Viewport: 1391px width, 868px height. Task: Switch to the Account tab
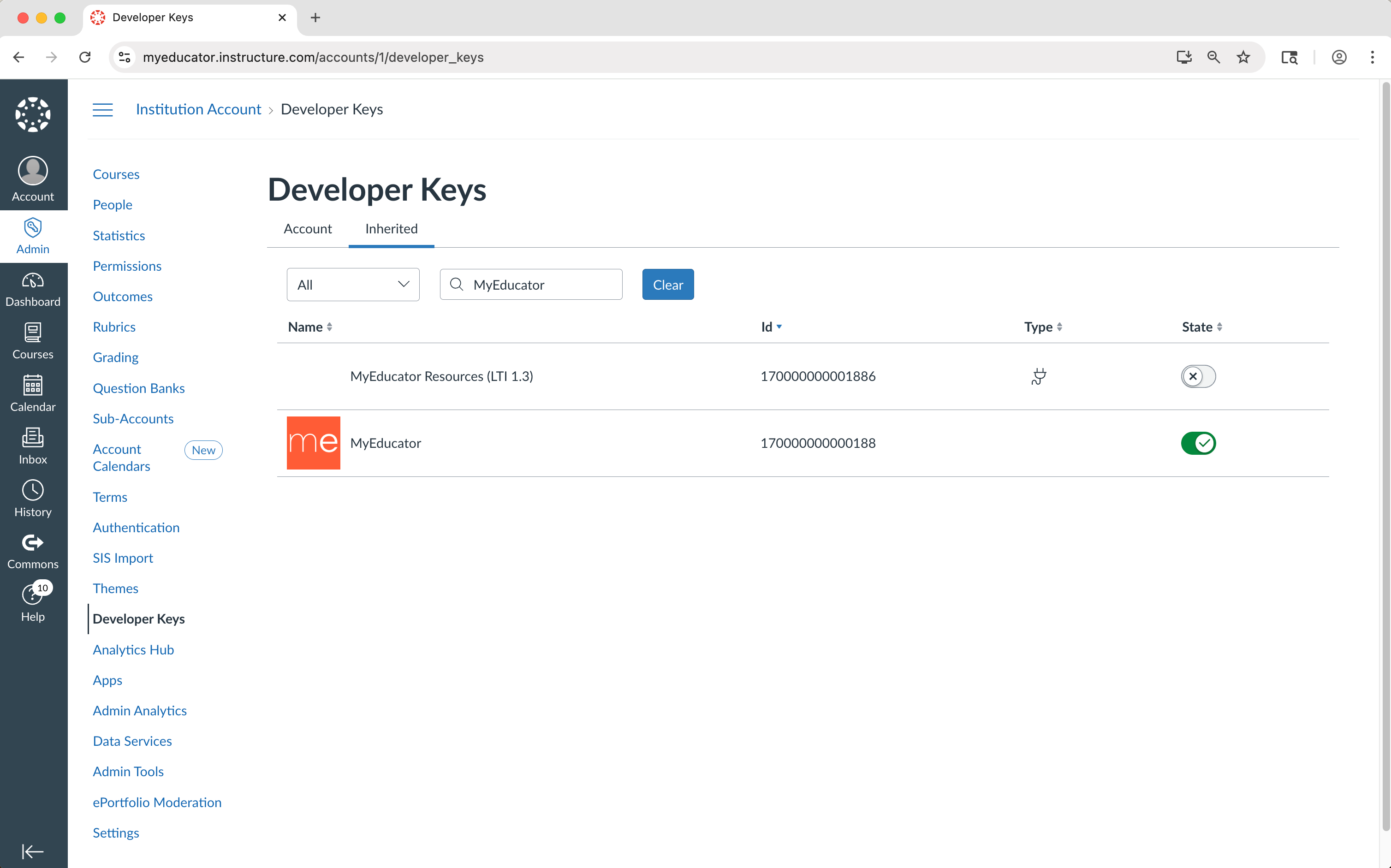[308, 228]
